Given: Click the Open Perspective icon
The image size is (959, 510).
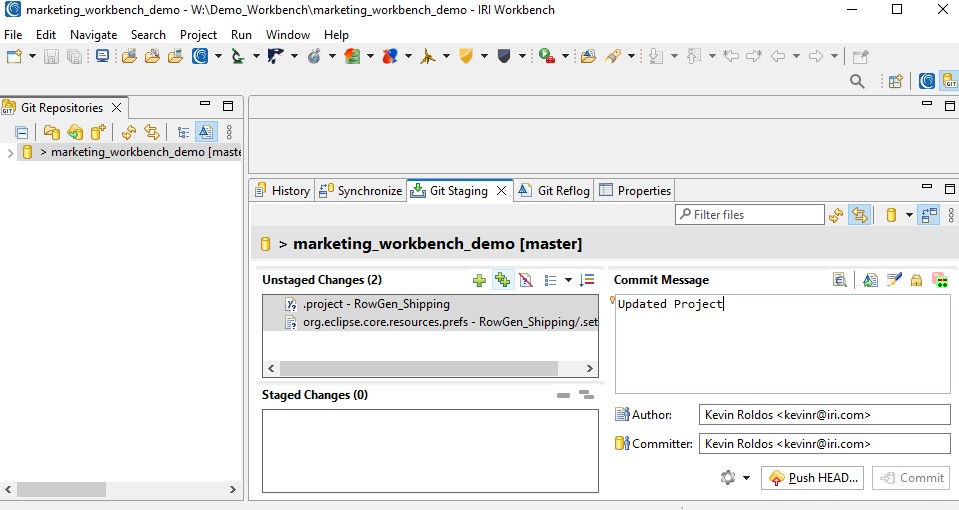Looking at the screenshot, I should coord(895,81).
